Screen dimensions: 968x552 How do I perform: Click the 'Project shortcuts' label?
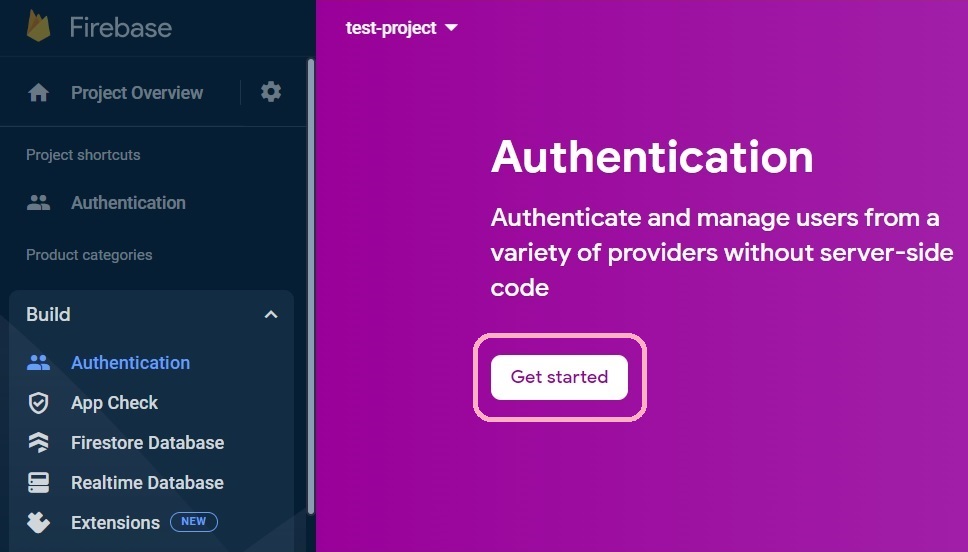[83, 155]
